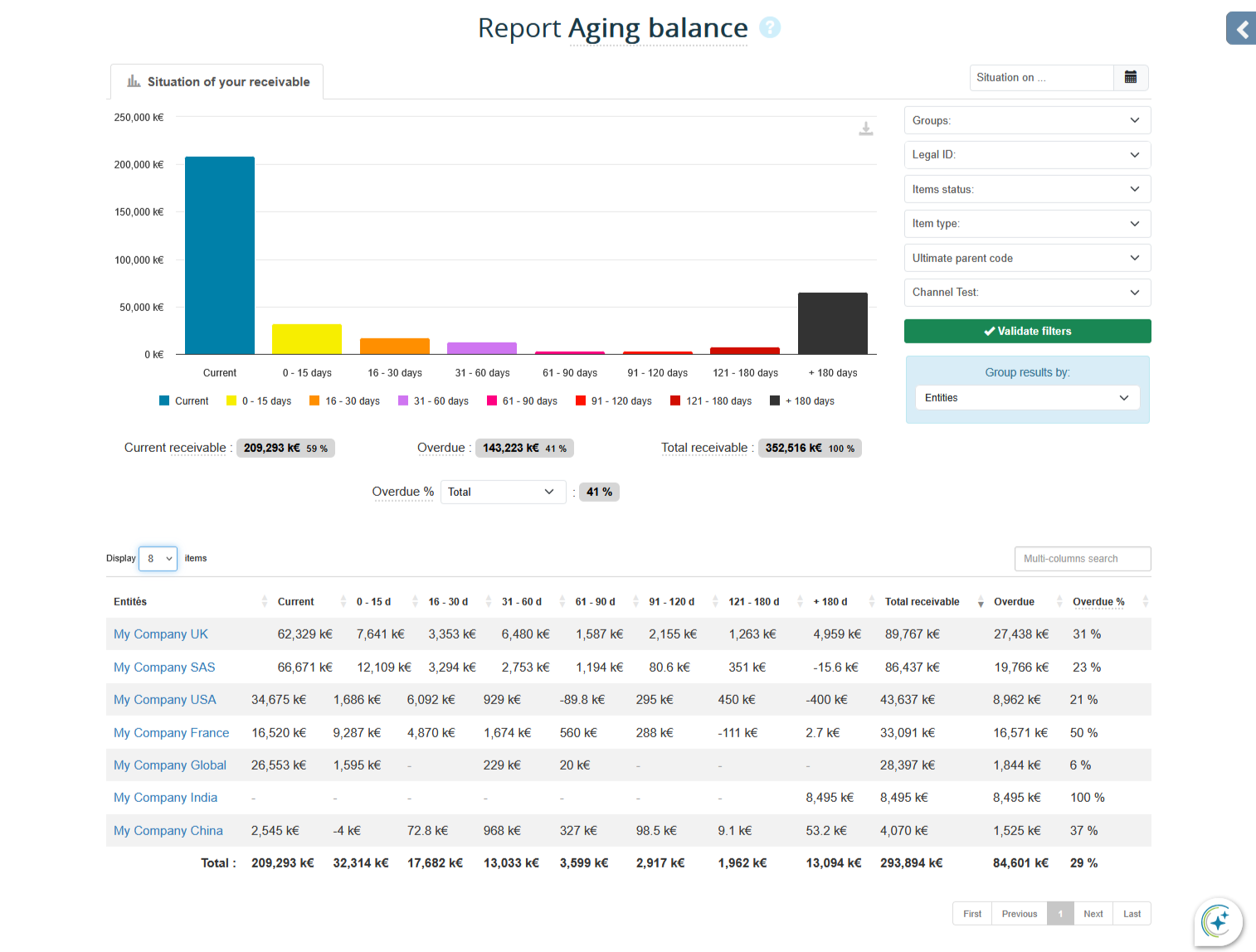The height and width of the screenshot is (952, 1256).
Task: Click the Multi-columns search field
Action: pos(1082,559)
